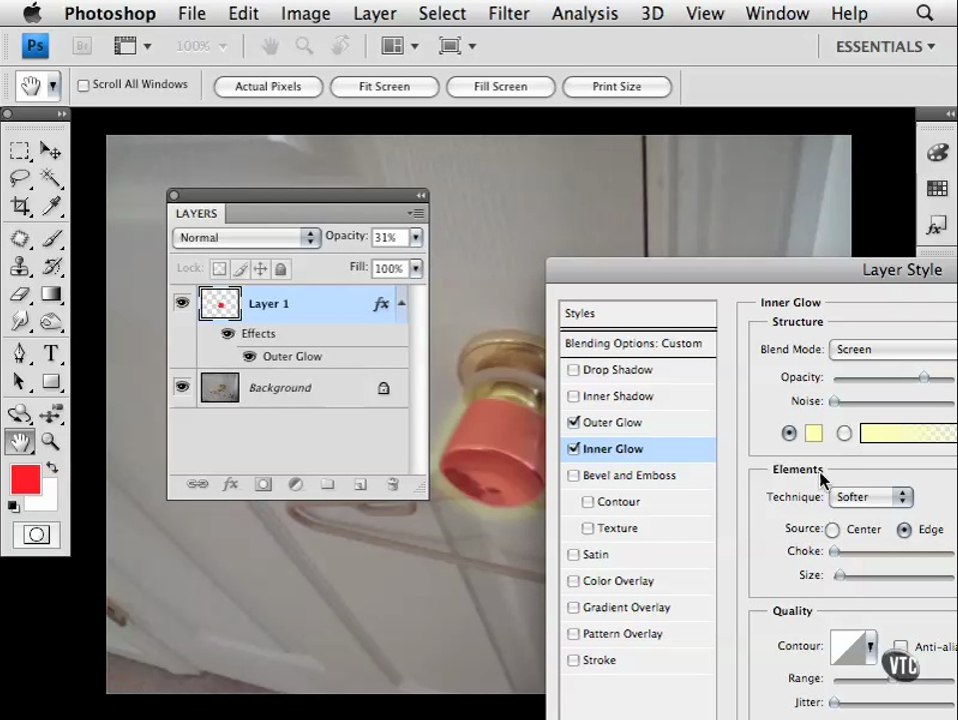
Task: Select the Rectangle shape tool
Action: click(51, 381)
